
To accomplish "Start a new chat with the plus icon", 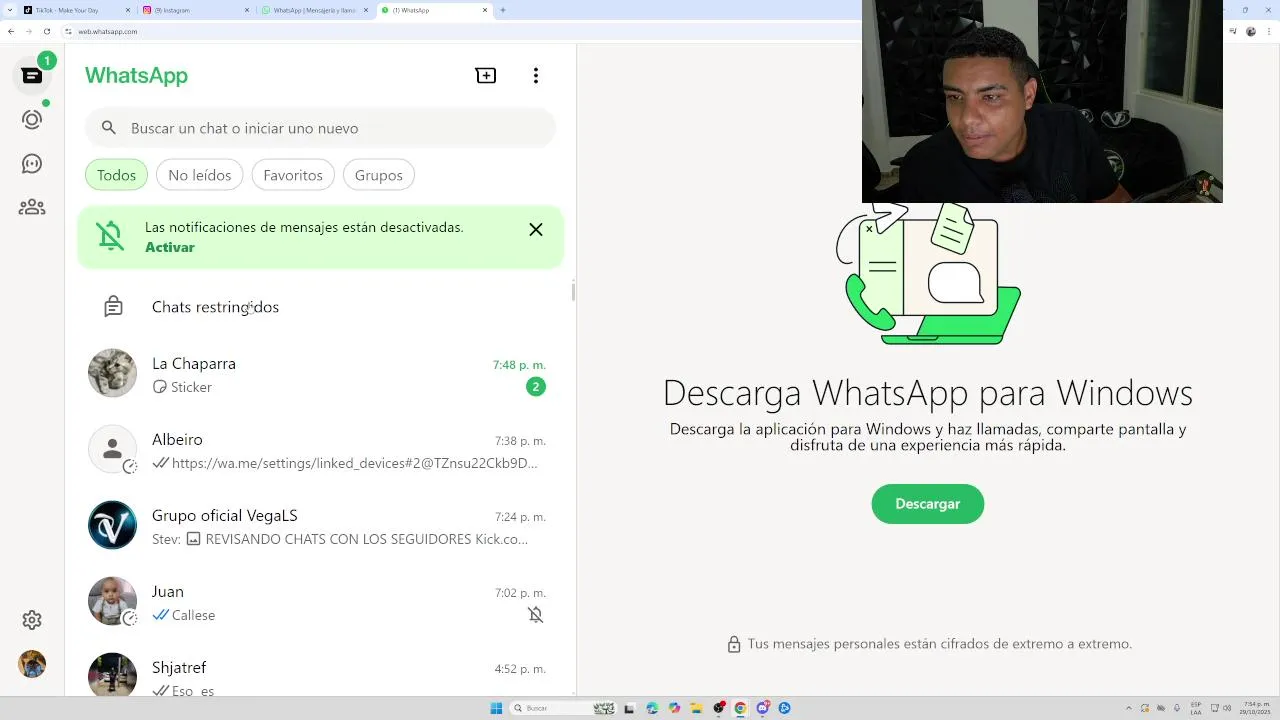I will pyautogui.click(x=486, y=76).
